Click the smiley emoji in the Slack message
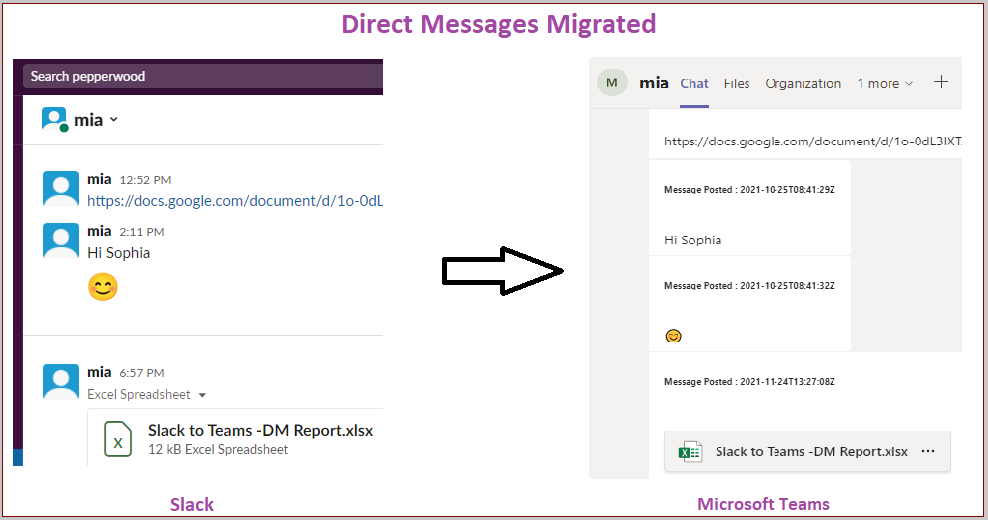This screenshot has width=988, height=520. click(x=103, y=287)
